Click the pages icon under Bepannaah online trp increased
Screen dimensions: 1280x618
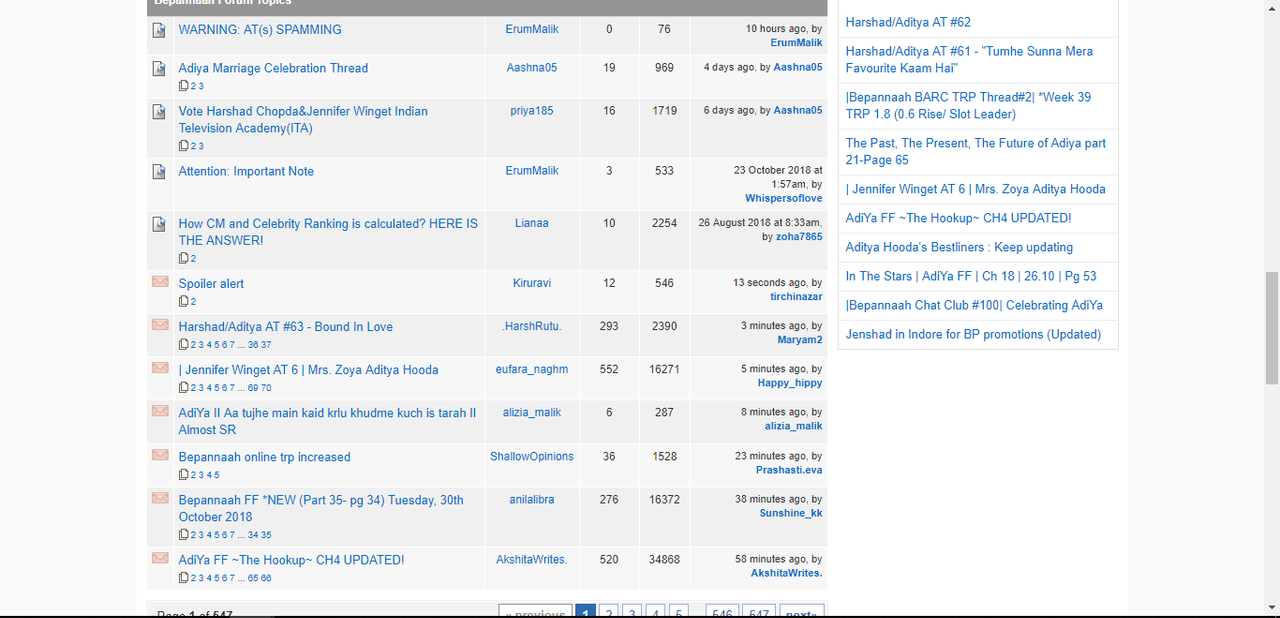pos(184,475)
